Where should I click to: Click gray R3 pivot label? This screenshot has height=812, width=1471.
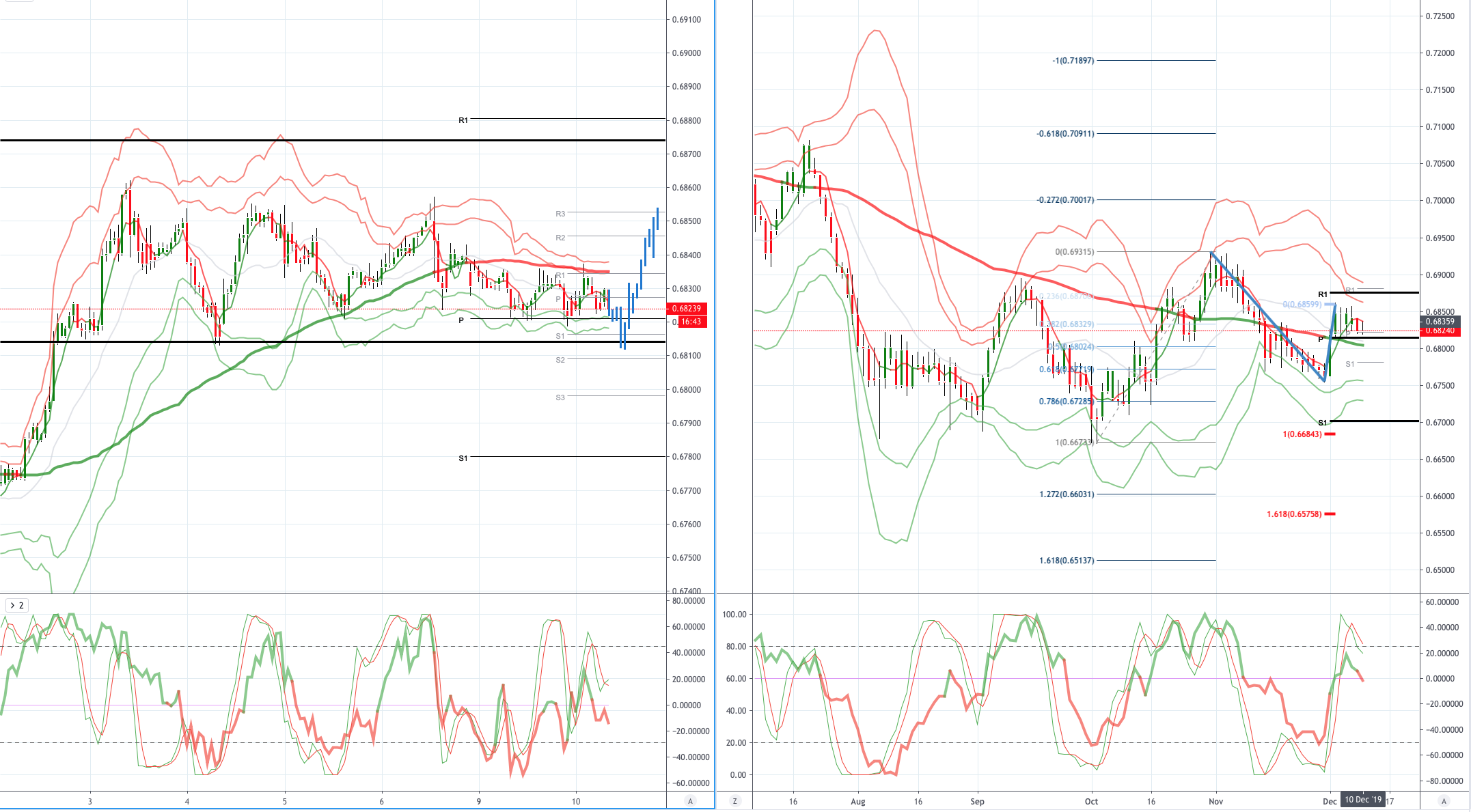(x=560, y=214)
